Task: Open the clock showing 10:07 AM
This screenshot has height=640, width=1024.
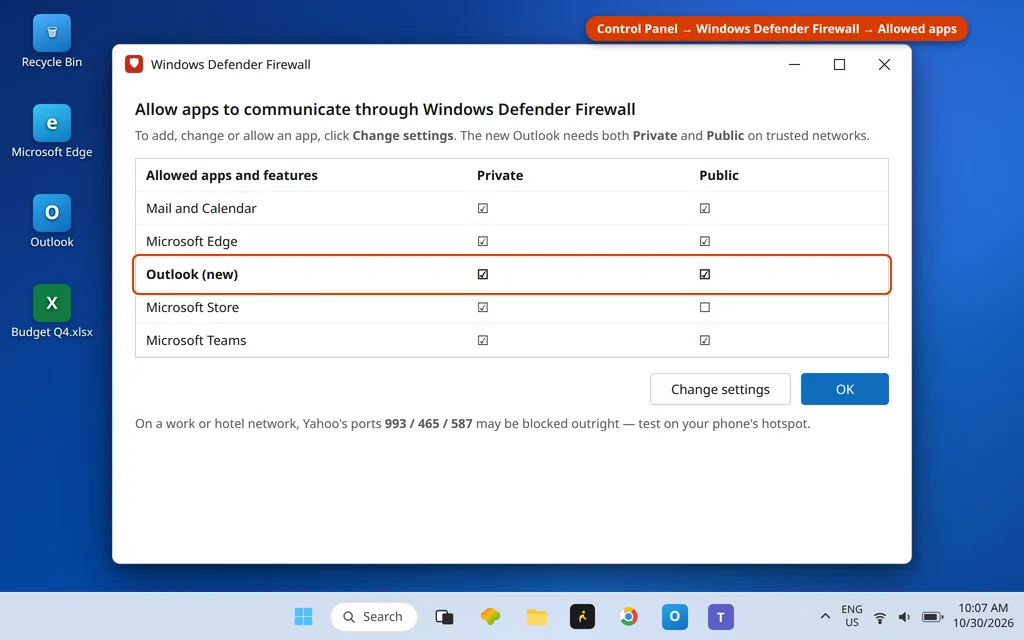Action: [x=983, y=616]
